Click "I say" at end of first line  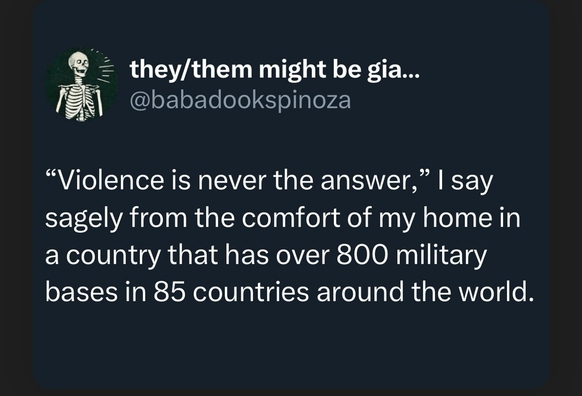[465, 182]
